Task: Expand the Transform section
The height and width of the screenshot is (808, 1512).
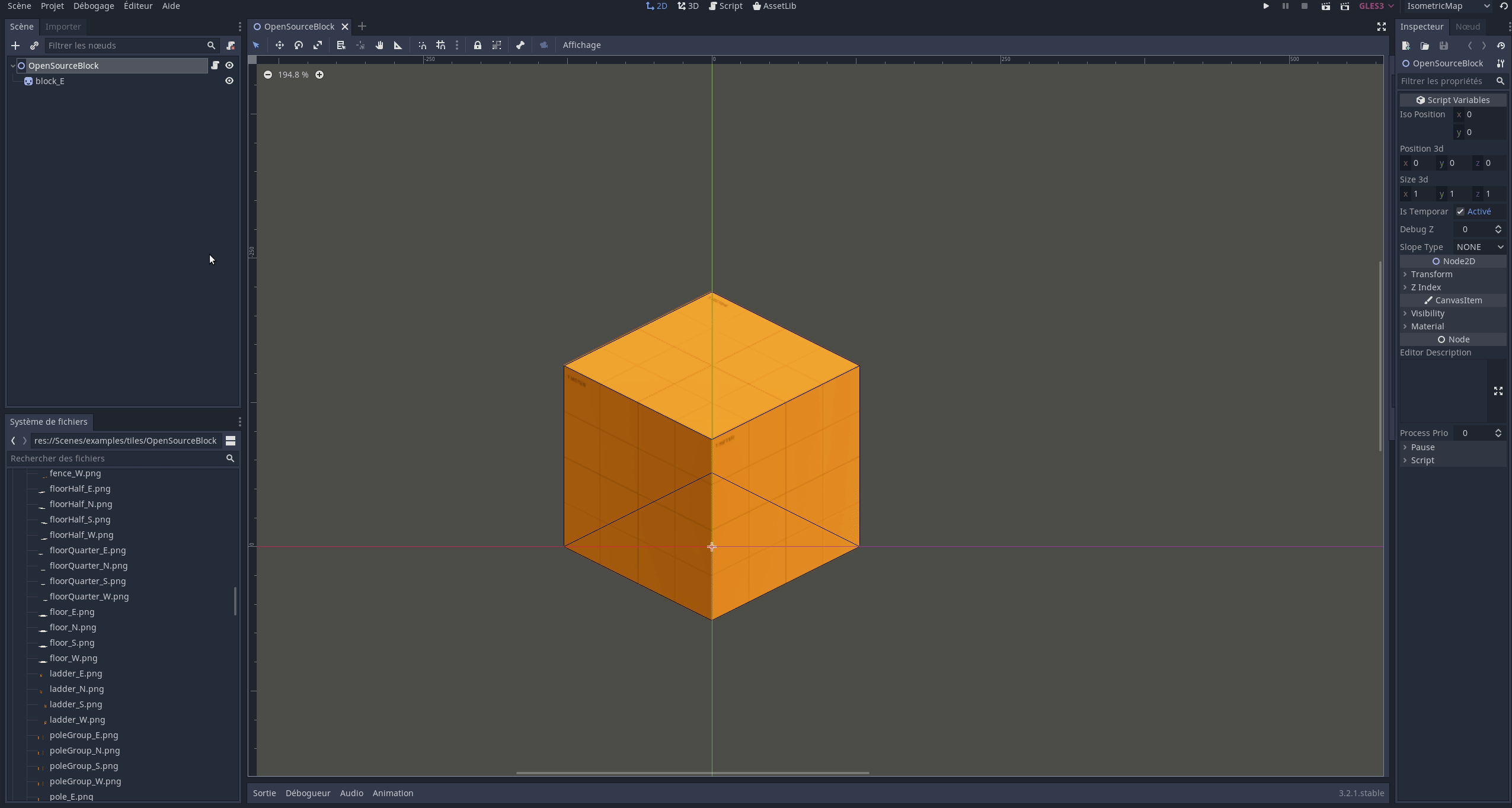Action: [1431, 274]
